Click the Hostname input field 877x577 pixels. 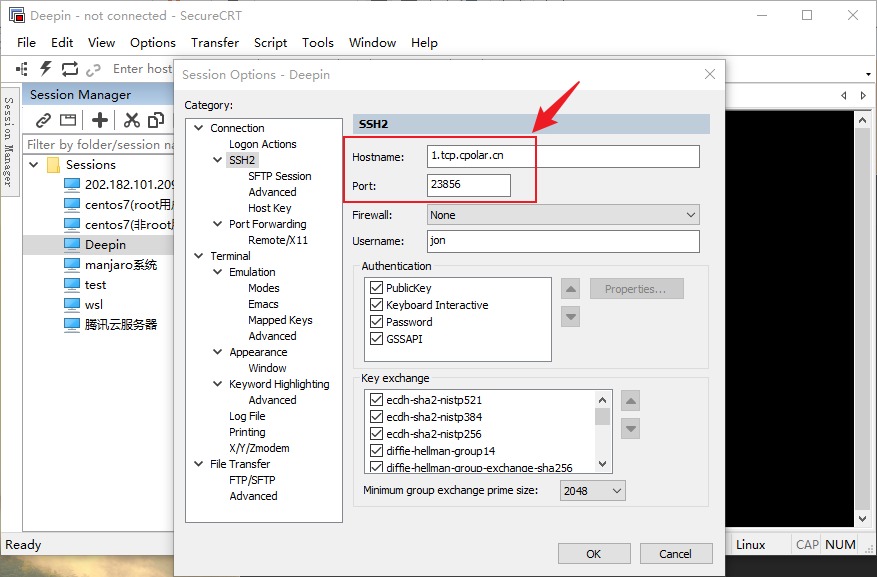click(x=563, y=156)
